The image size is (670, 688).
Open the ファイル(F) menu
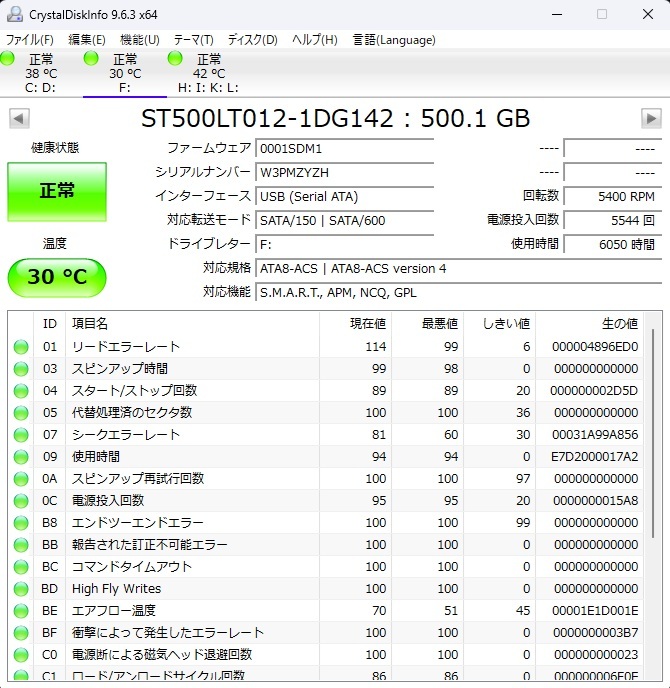(x=30, y=40)
